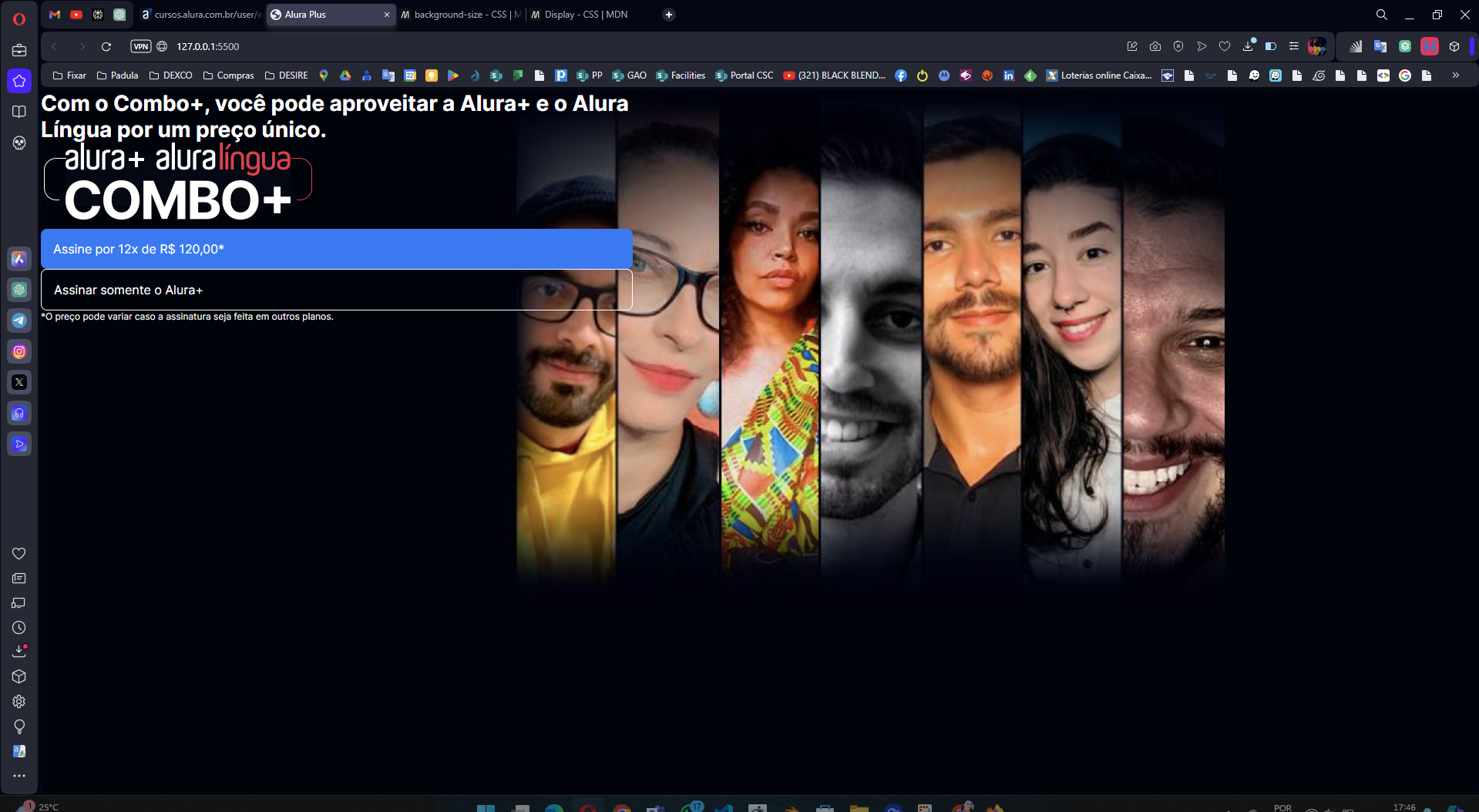The height and width of the screenshot is (812, 1479).
Task: Click Assinar somente o Alura+ button
Action: (337, 290)
